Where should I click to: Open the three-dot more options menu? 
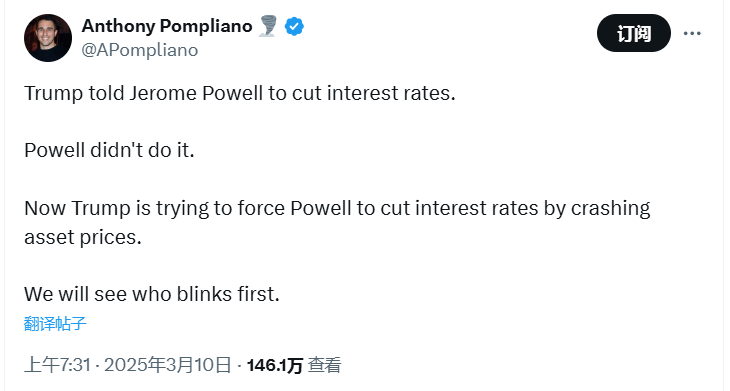point(692,34)
